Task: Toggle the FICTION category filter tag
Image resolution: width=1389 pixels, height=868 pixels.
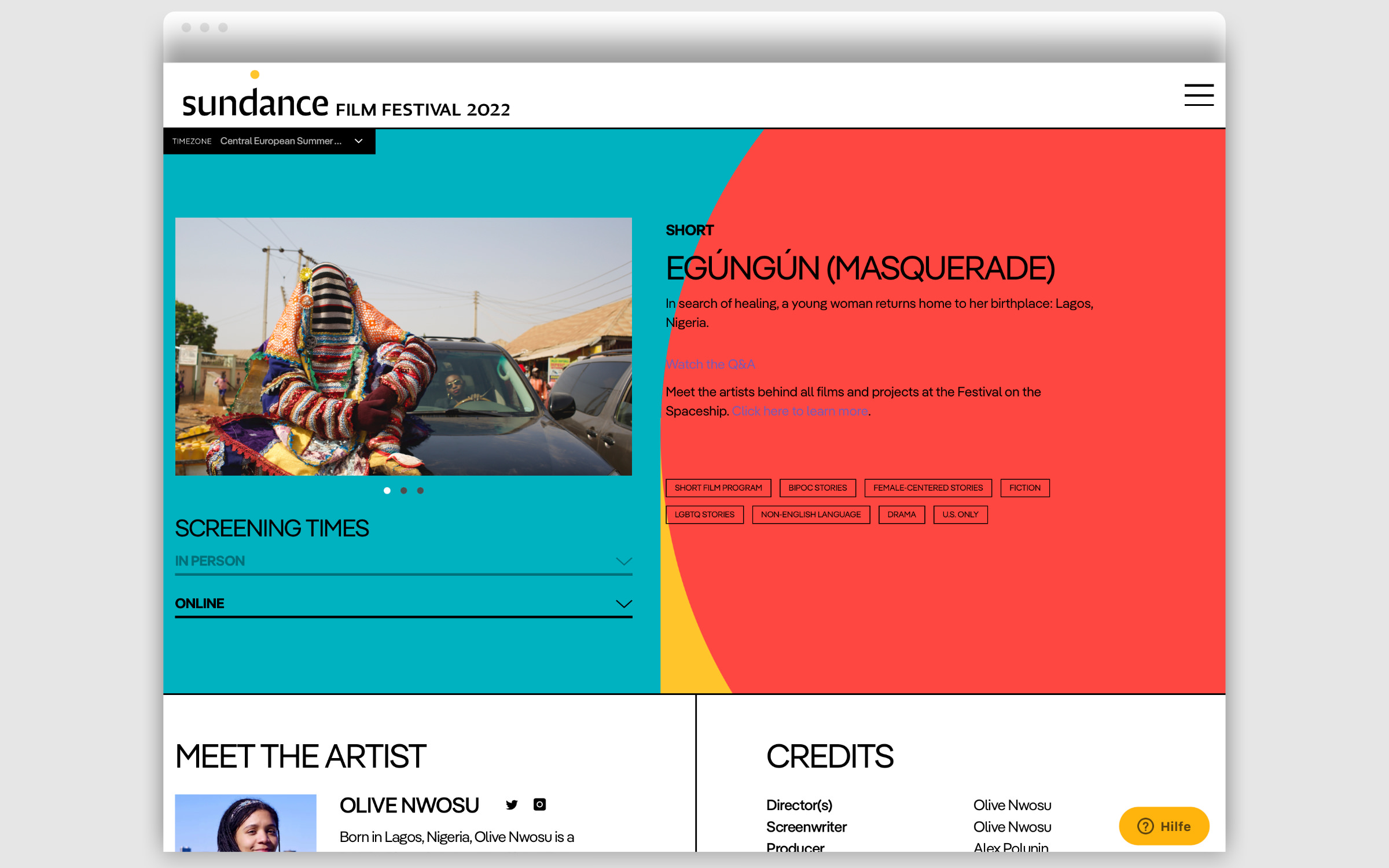Action: pos(1024,488)
